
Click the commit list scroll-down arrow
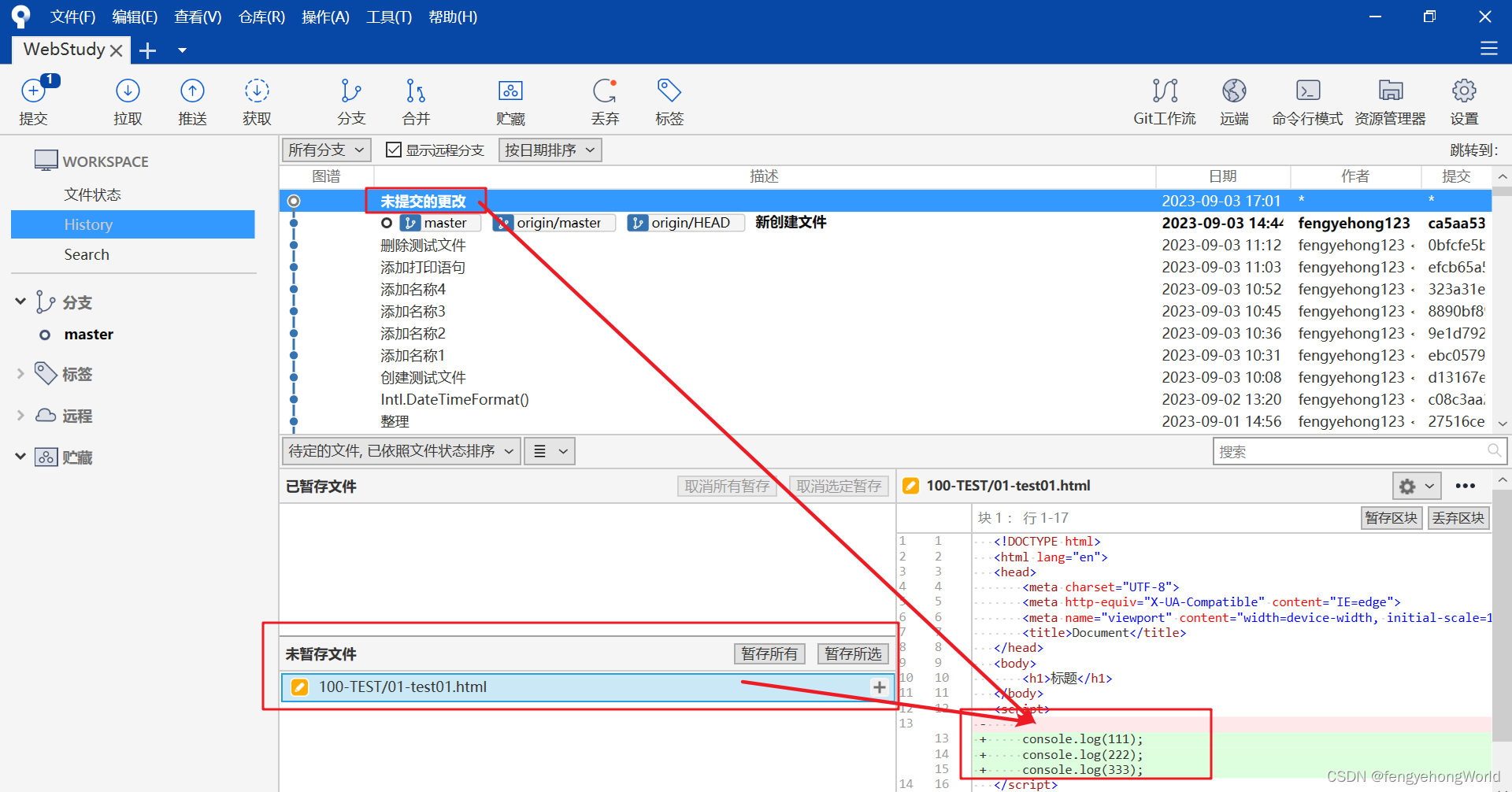point(1503,424)
